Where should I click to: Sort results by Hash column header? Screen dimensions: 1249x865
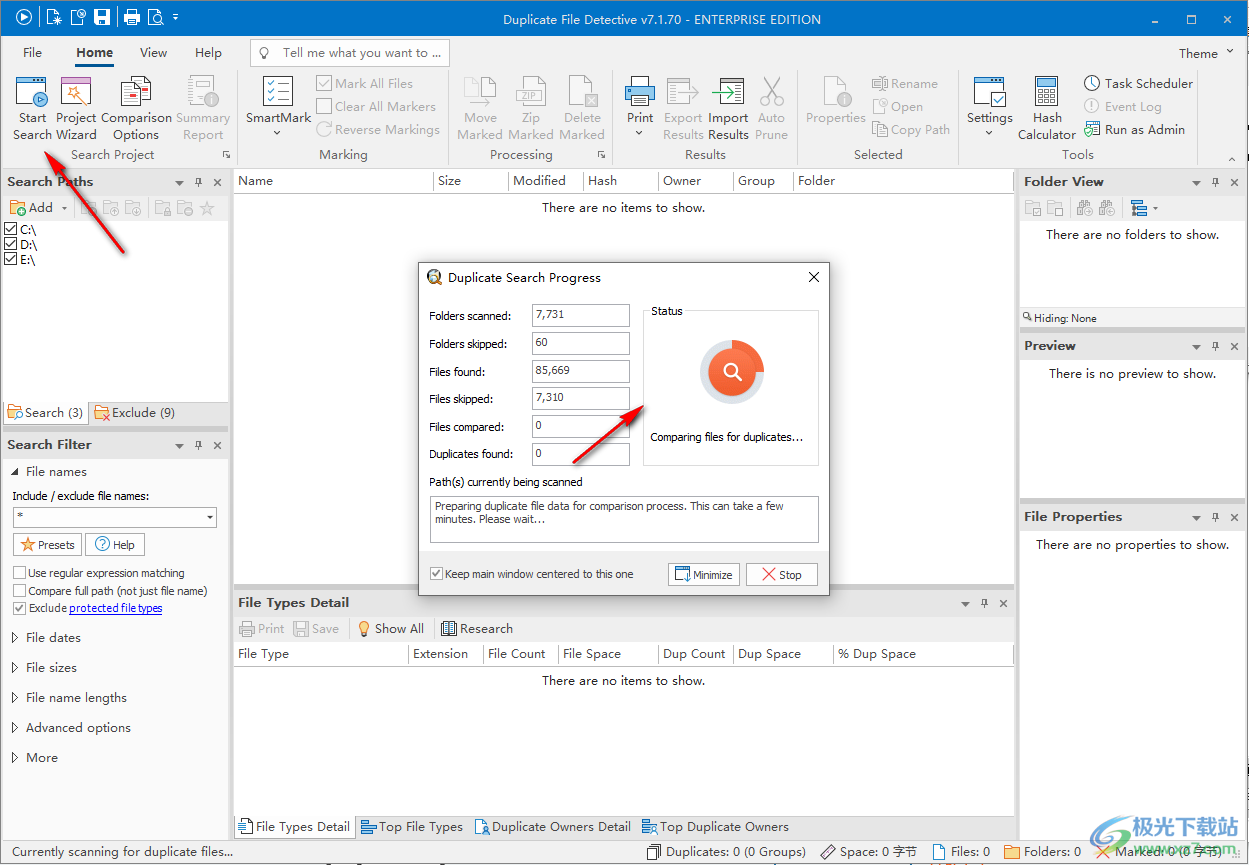pos(620,181)
